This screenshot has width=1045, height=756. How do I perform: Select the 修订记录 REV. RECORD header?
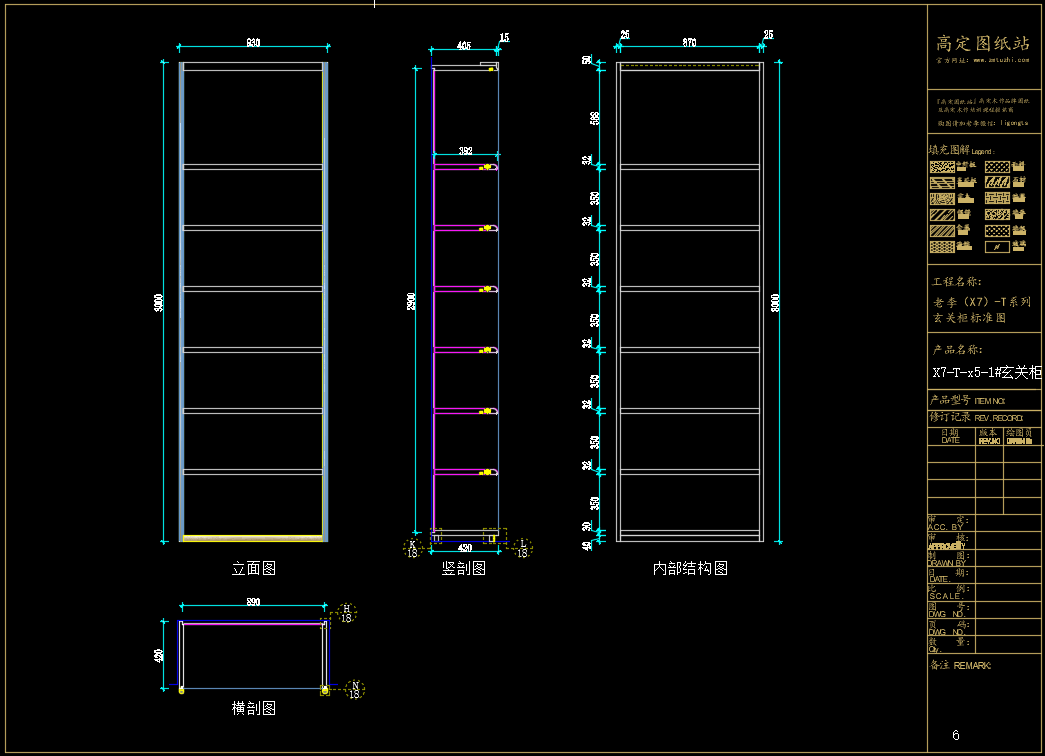tap(976, 417)
